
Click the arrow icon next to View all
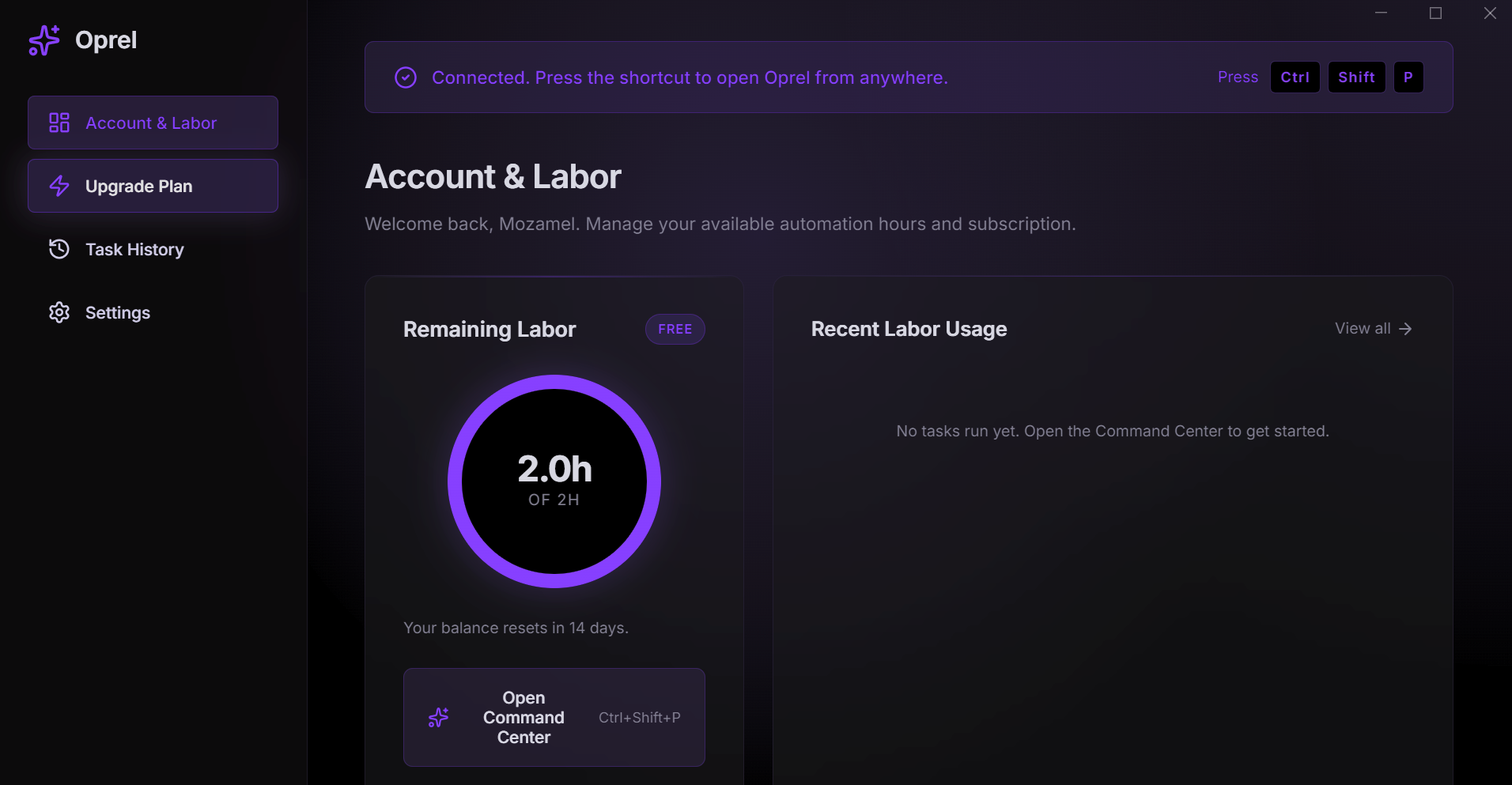pos(1406,328)
